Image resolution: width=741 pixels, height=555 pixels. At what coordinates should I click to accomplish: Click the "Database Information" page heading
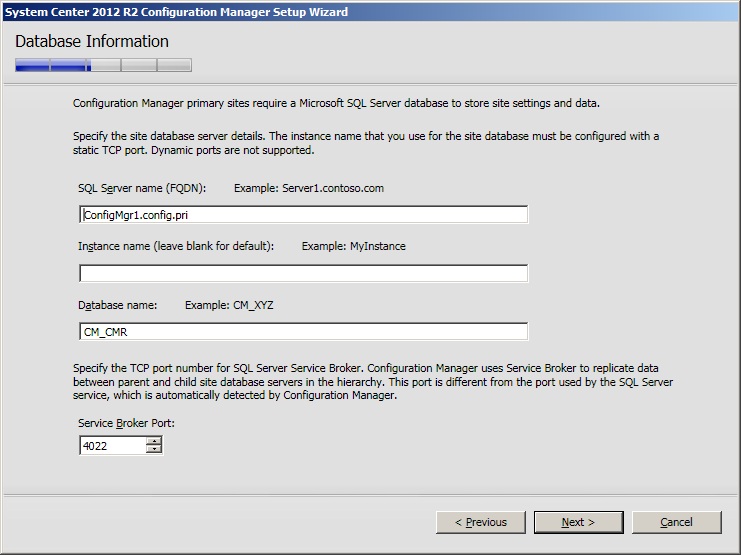coord(92,42)
